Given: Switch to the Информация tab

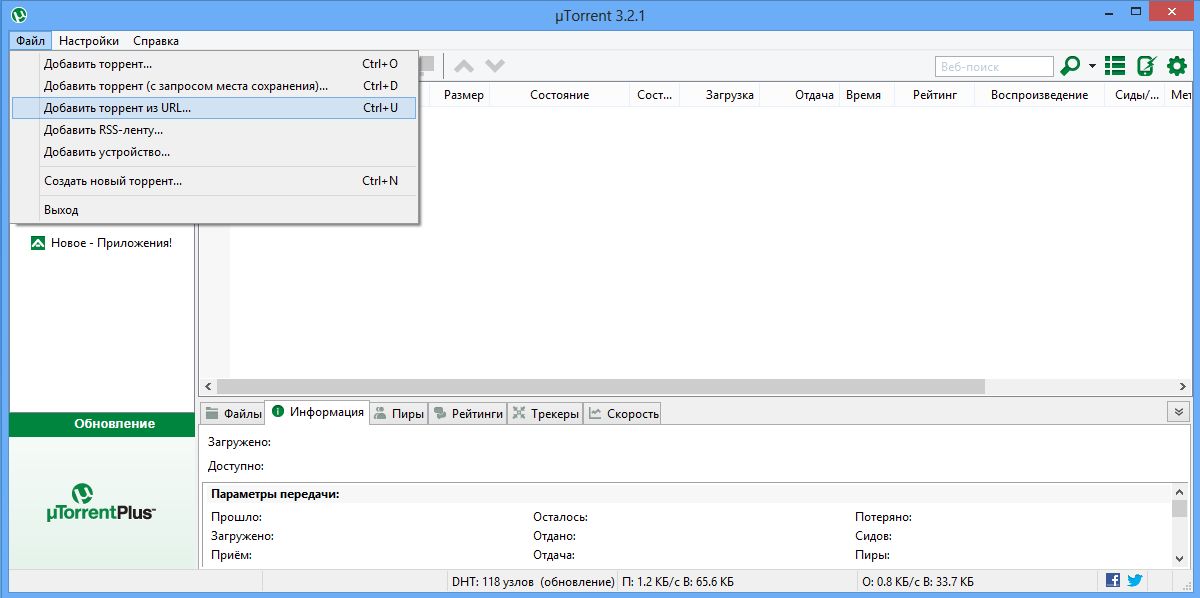Looking at the screenshot, I should click(x=317, y=412).
